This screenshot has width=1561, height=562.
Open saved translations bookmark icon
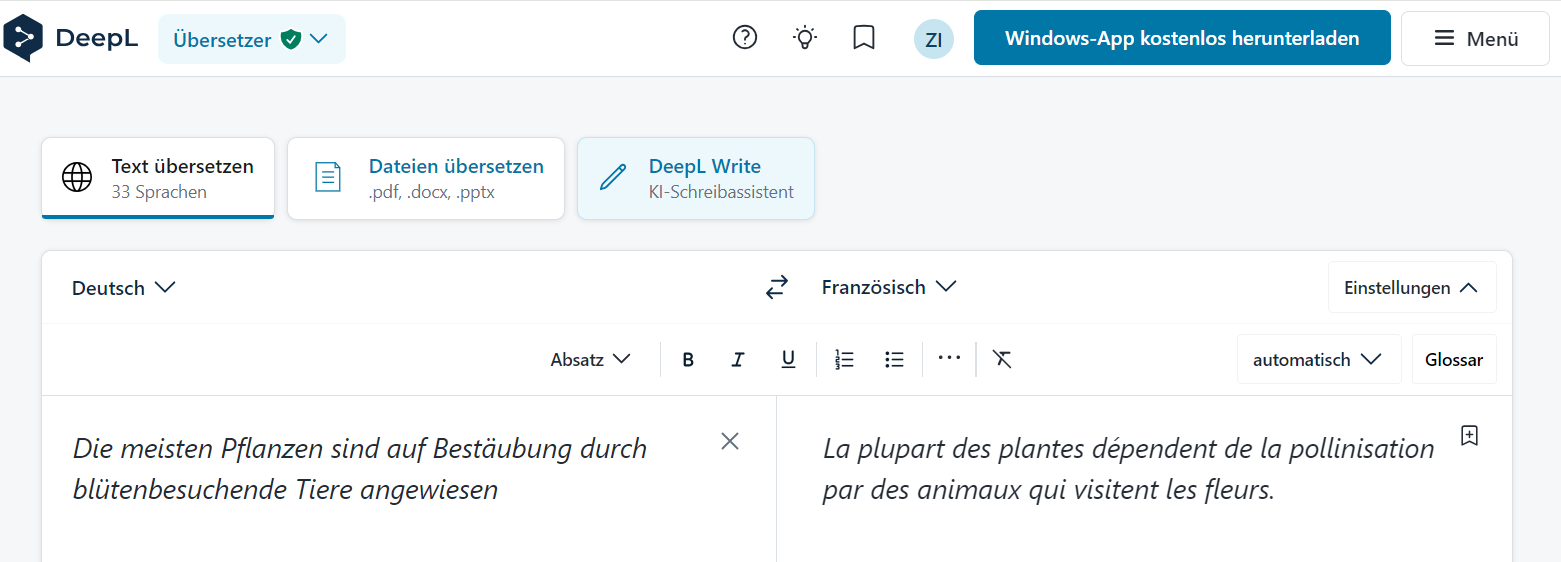(x=864, y=38)
